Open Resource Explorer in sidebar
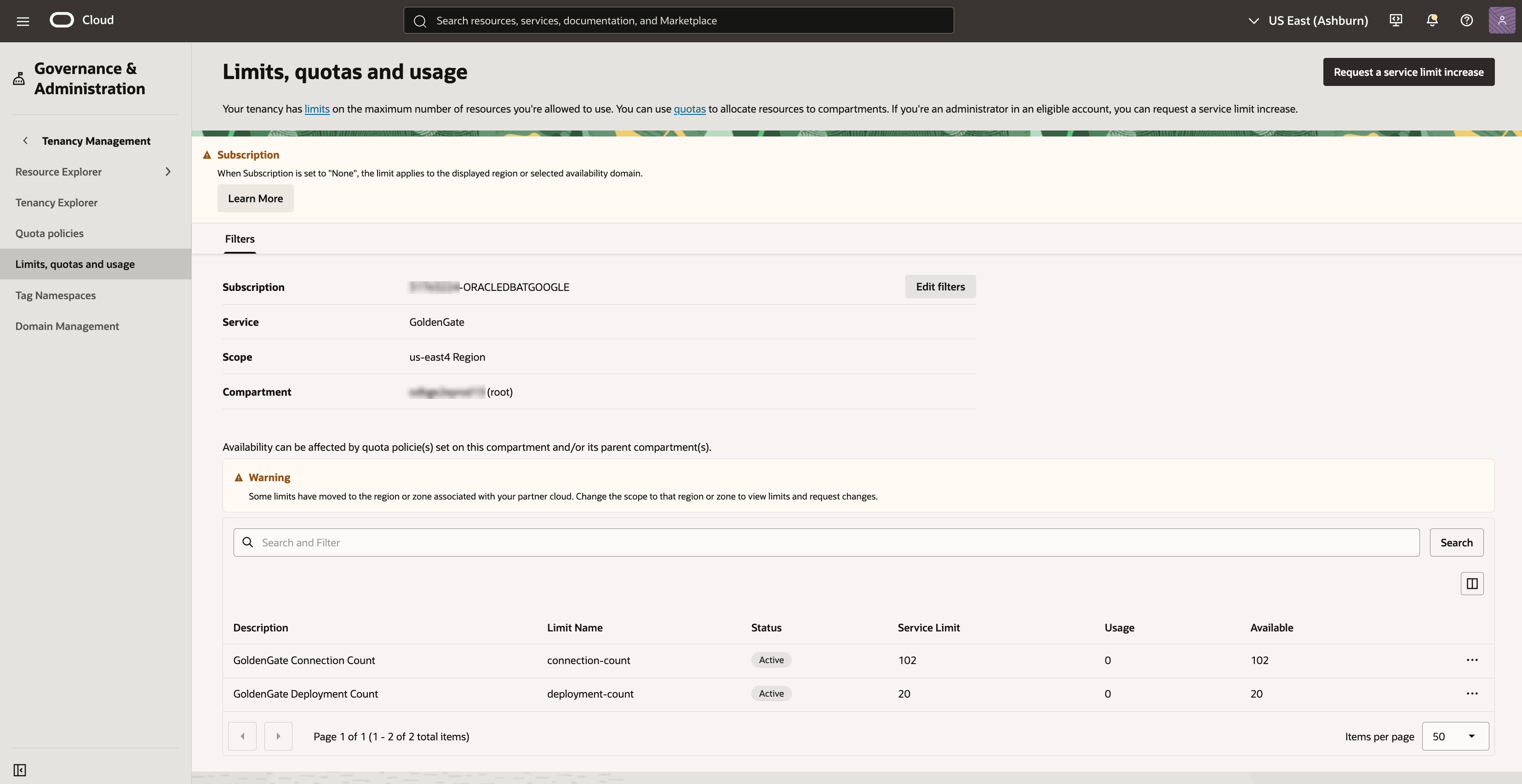The width and height of the screenshot is (1522, 784). coord(58,172)
